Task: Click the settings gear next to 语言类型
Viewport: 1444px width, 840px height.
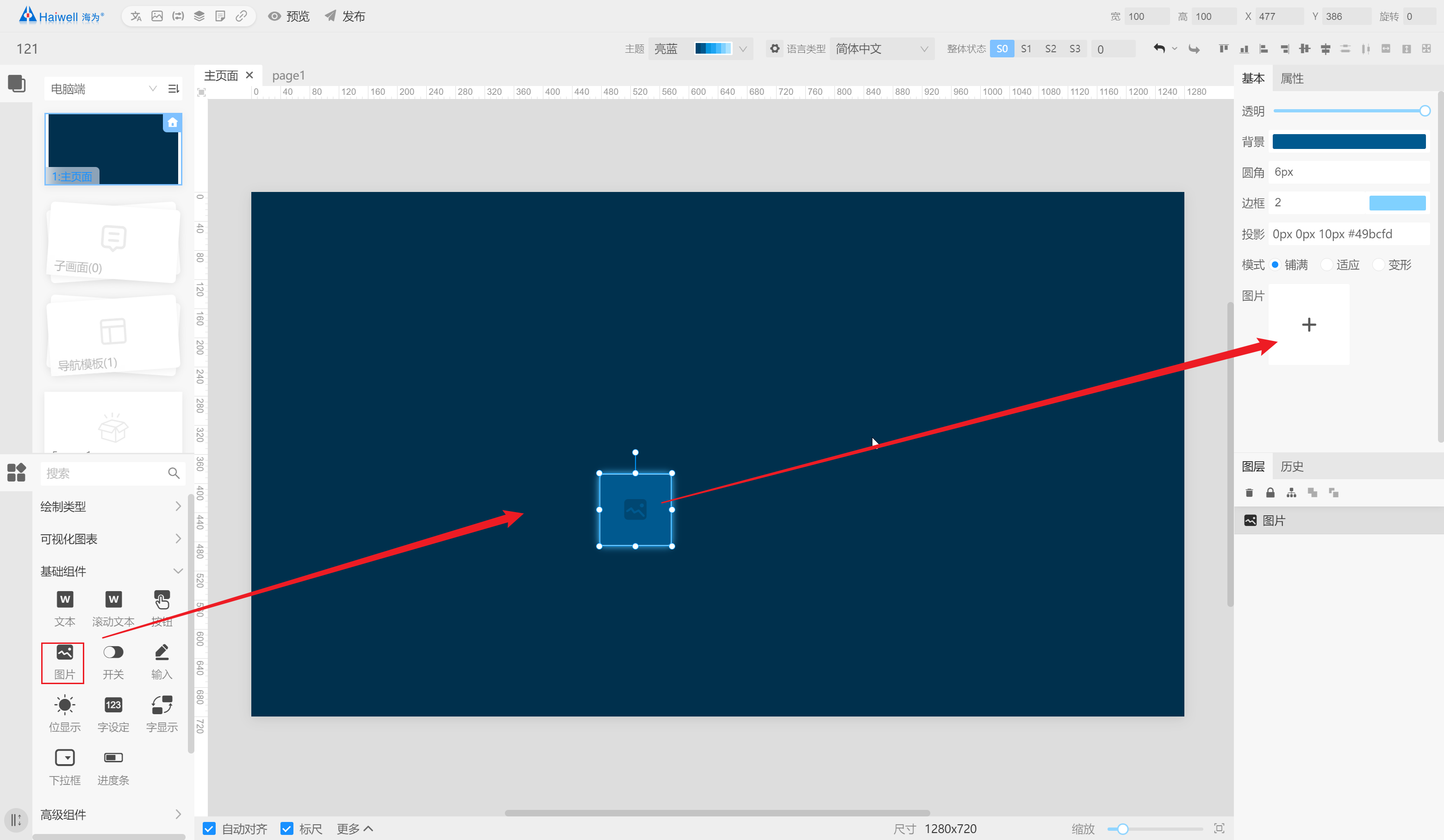Action: point(775,49)
